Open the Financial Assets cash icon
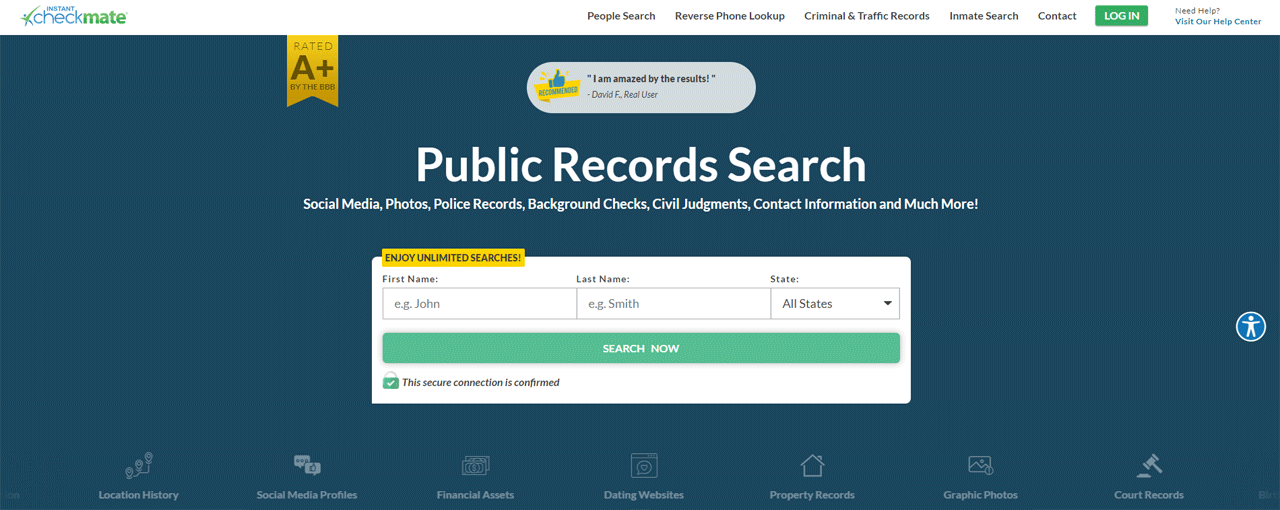Image resolution: width=1280 pixels, height=510 pixels. [475, 466]
